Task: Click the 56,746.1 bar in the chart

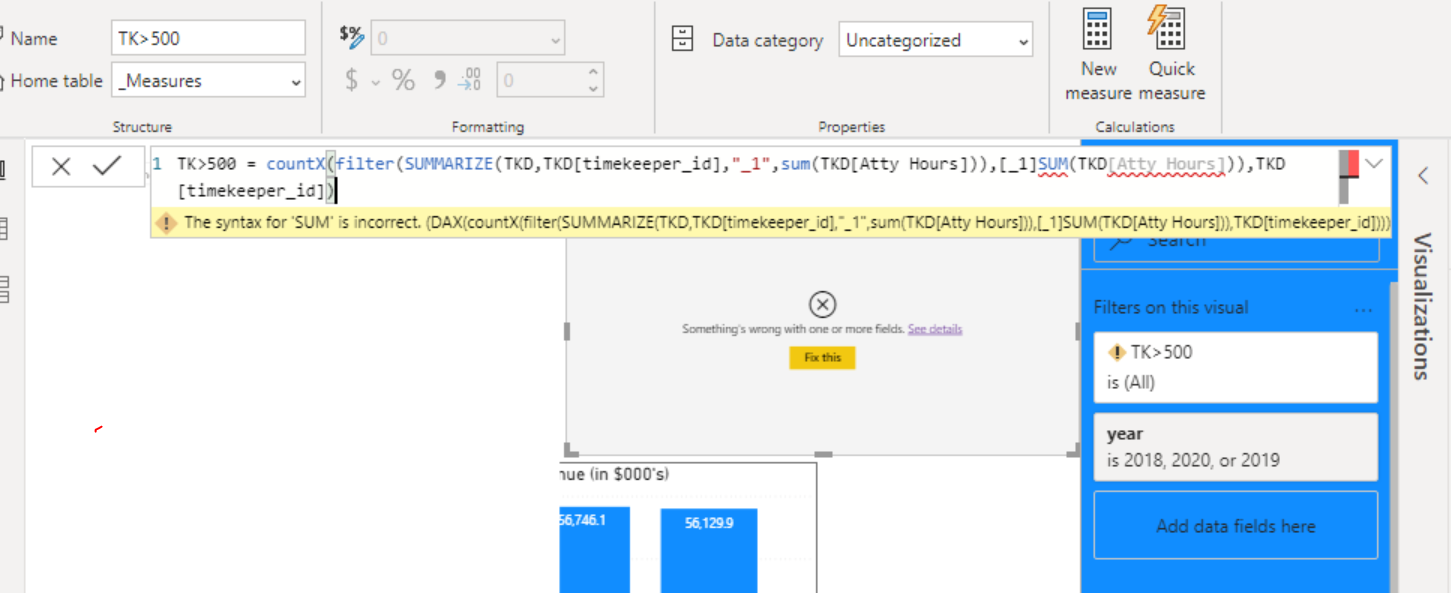Action: point(594,550)
